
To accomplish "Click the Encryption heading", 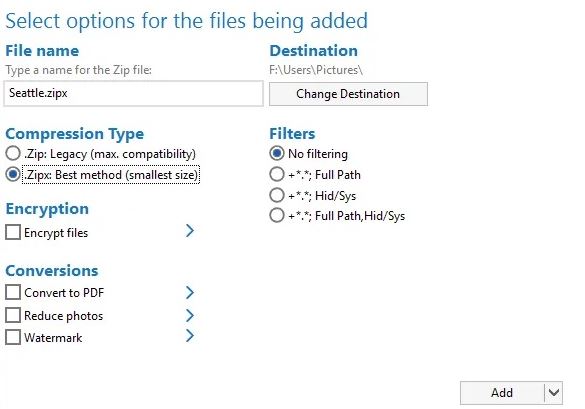I will [47, 209].
